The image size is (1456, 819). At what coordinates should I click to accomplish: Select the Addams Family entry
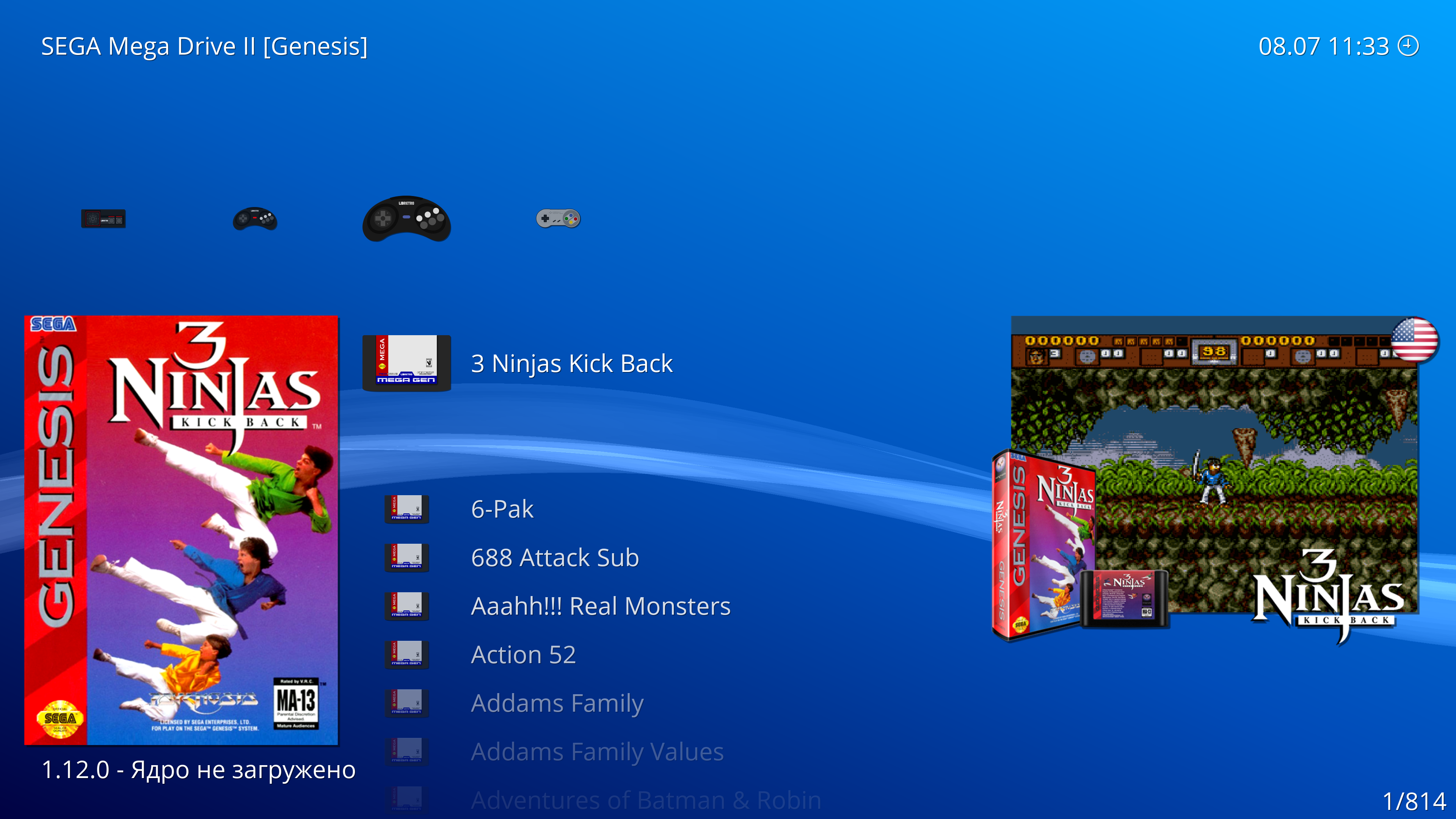click(557, 704)
